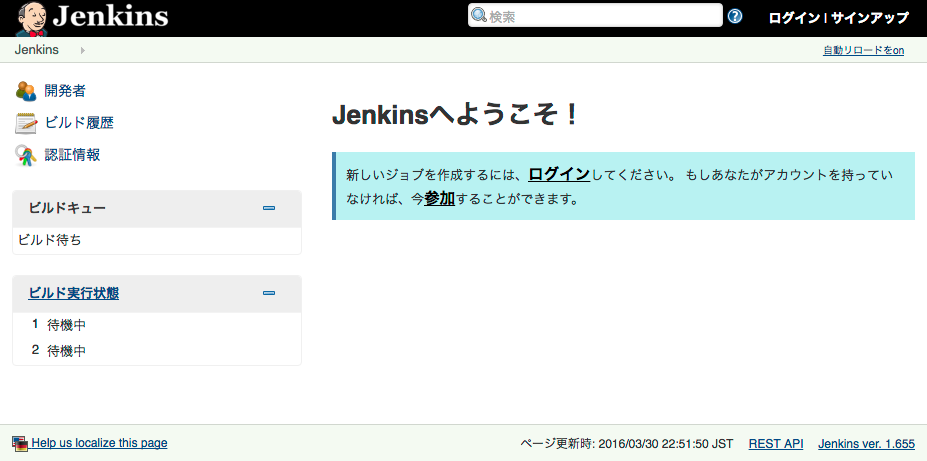Collapse the ビルドキュー panel
927x461 pixels.
point(269,208)
